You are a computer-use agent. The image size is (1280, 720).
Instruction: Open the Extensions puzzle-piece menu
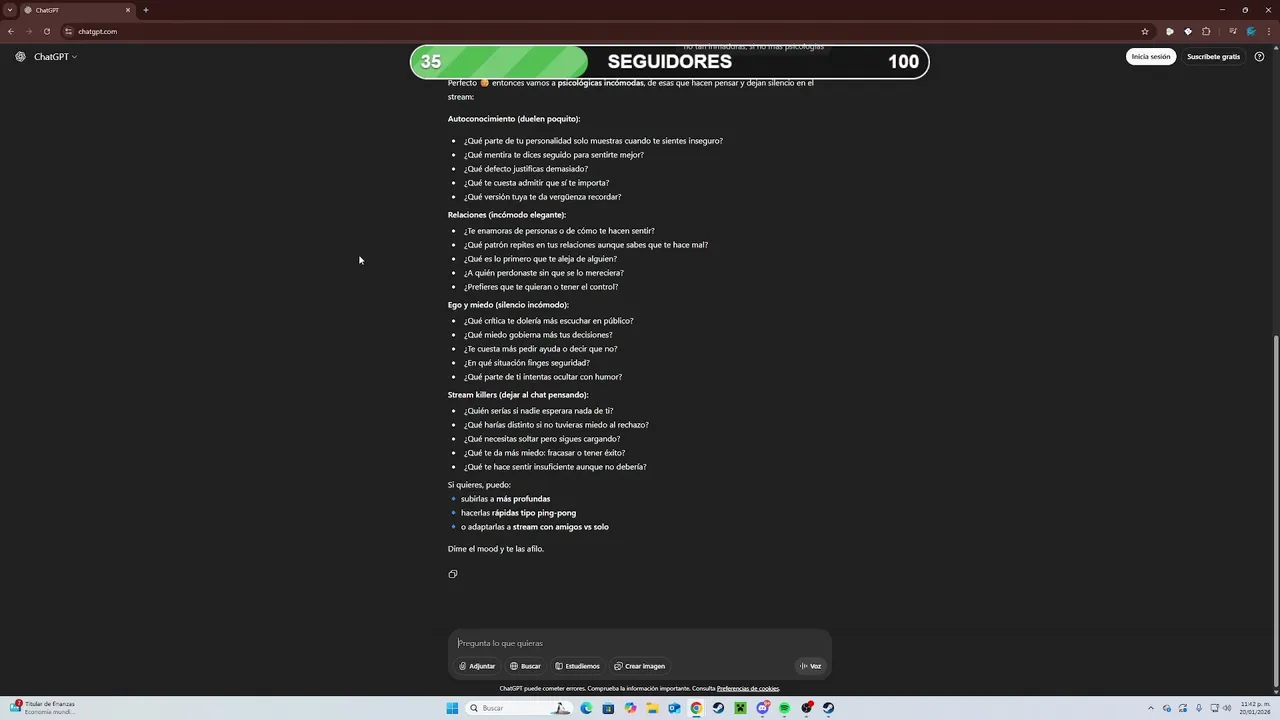1206,31
